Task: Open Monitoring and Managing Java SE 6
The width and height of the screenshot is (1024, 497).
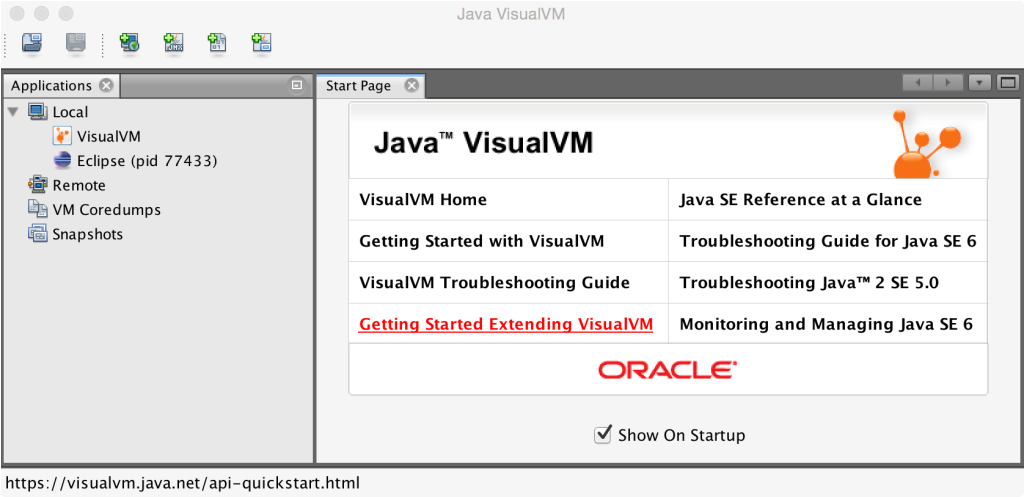Action: [826, 325]
